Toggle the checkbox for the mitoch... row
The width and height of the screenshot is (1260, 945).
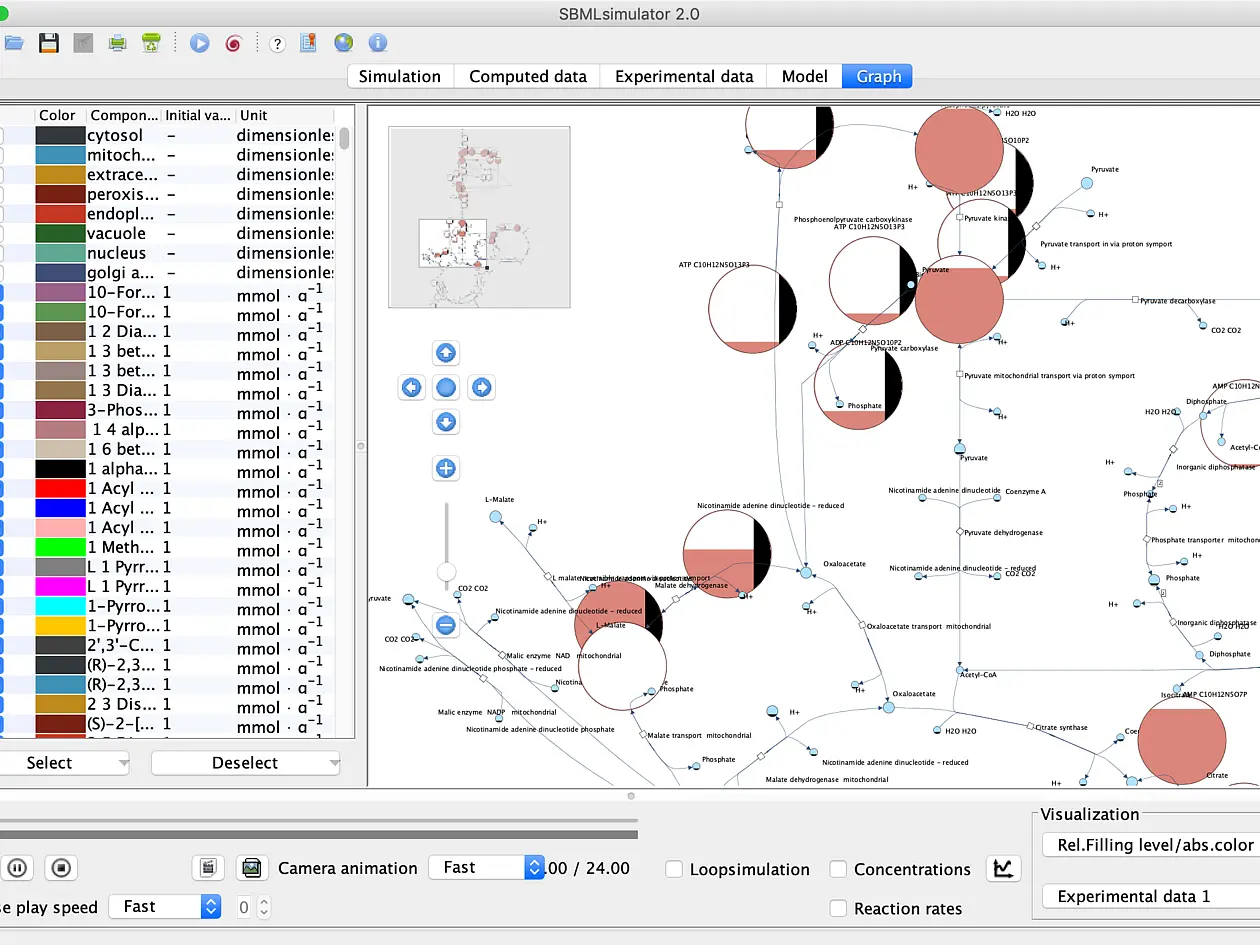(x=1, y=155)
